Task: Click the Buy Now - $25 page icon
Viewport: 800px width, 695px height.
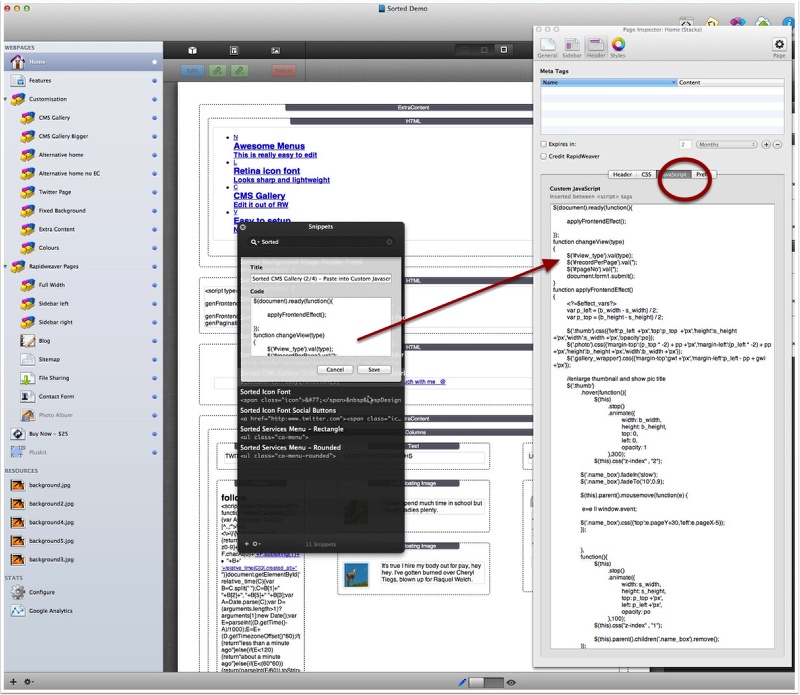Action: pyautogui.click(x=18, y=434)
